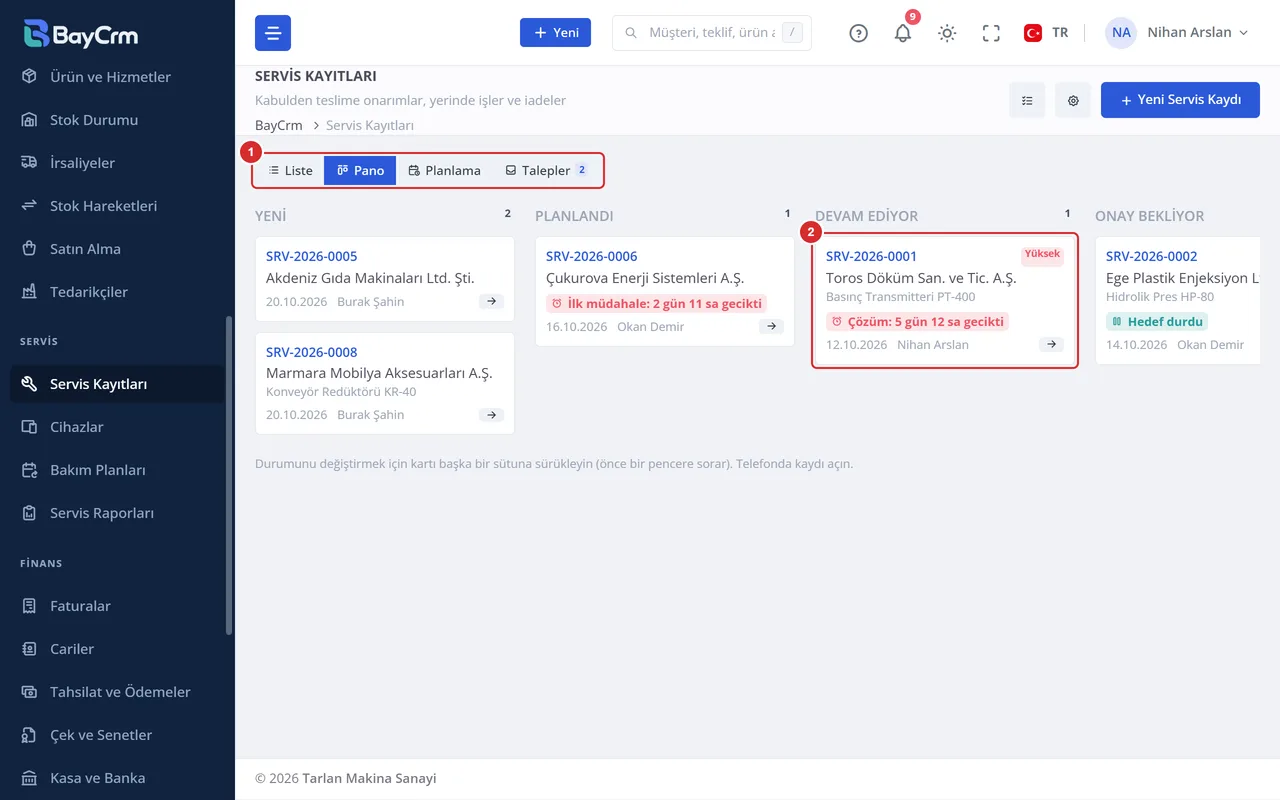This screenshot has width=1280, height=800.
Task: Open SRV-2026-0001 record link
Action: (871, 256)
